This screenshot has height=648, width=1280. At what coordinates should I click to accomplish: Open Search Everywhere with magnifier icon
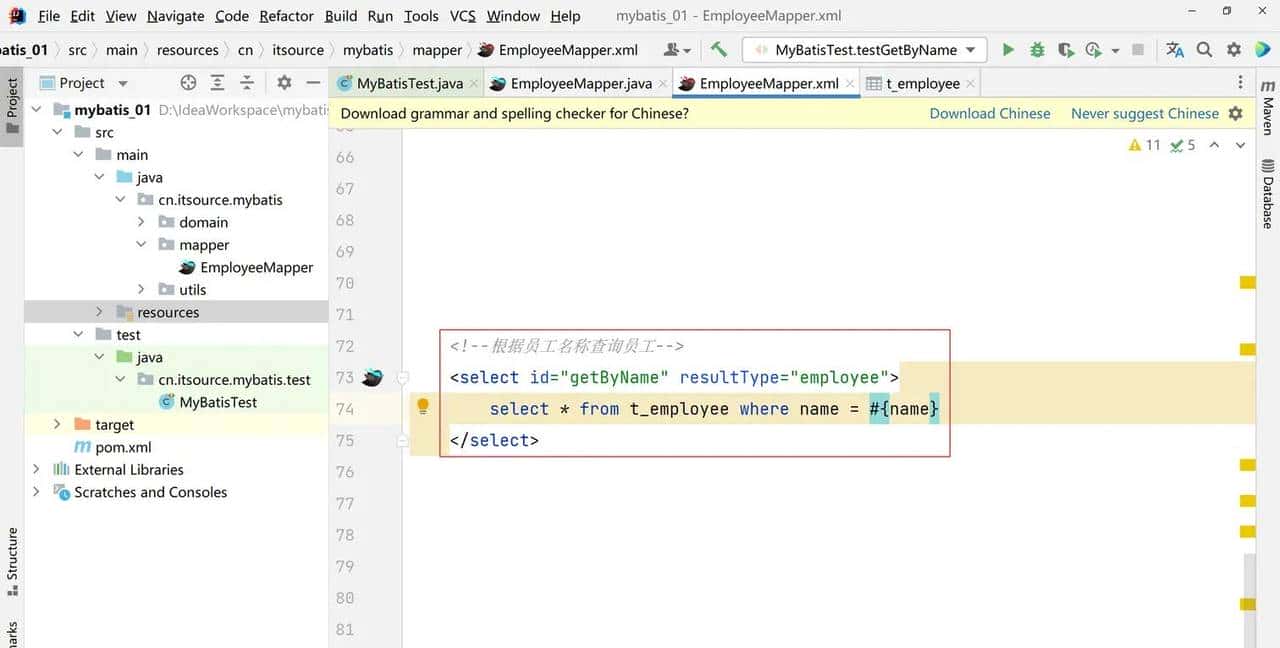click(1203, 48)
